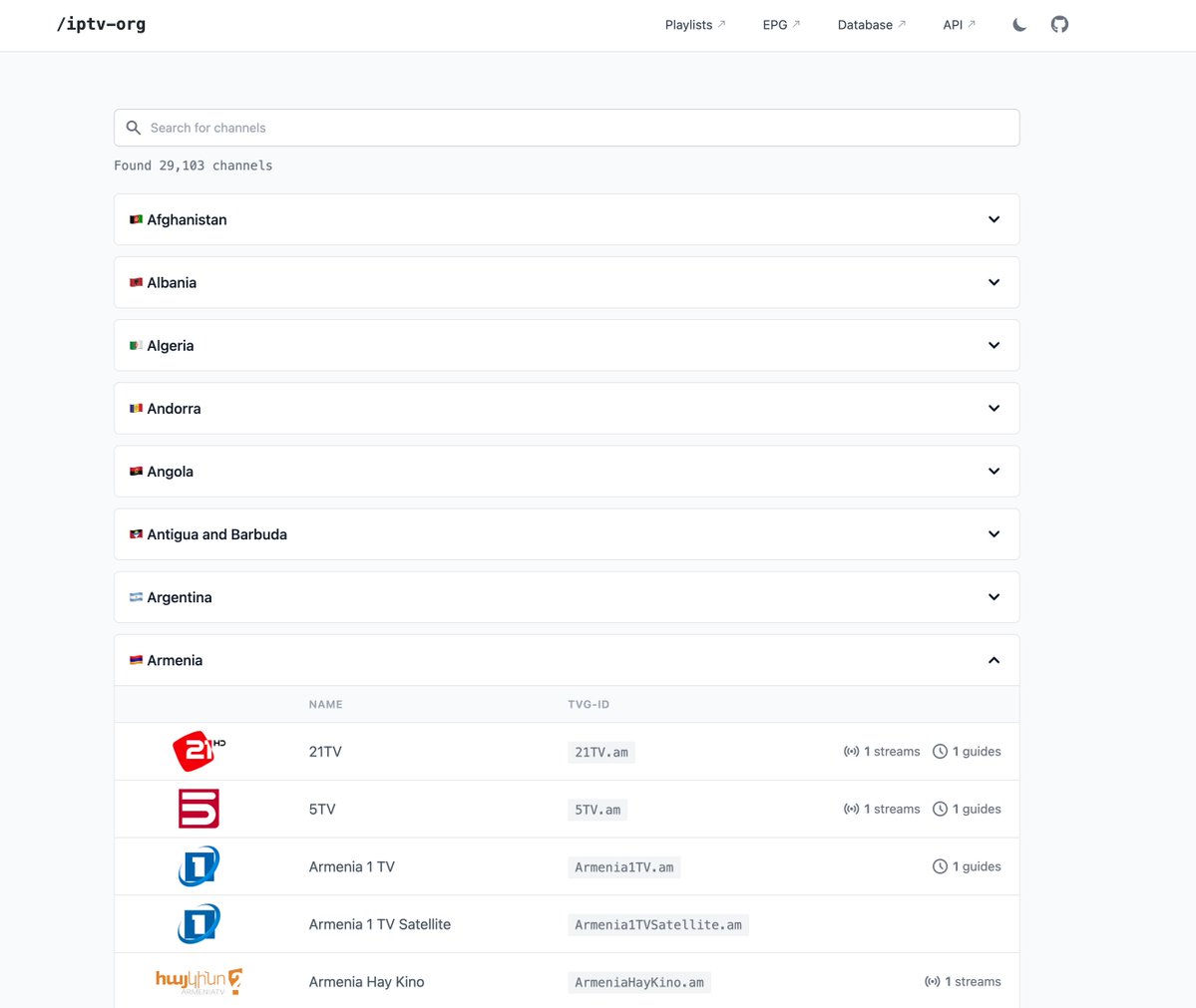The height and width of the screenshot is (1008, 1196).
Task: Click the Found 29,103 channels text
Action: 193,166
